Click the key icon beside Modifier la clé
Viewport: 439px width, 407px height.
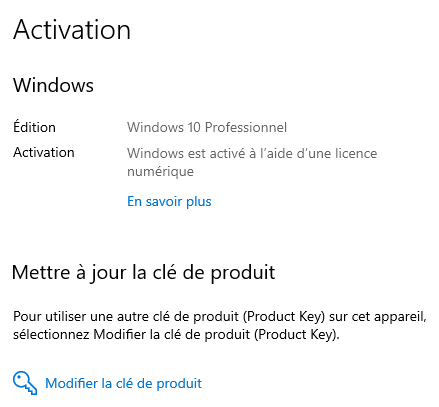coord(25,383)
